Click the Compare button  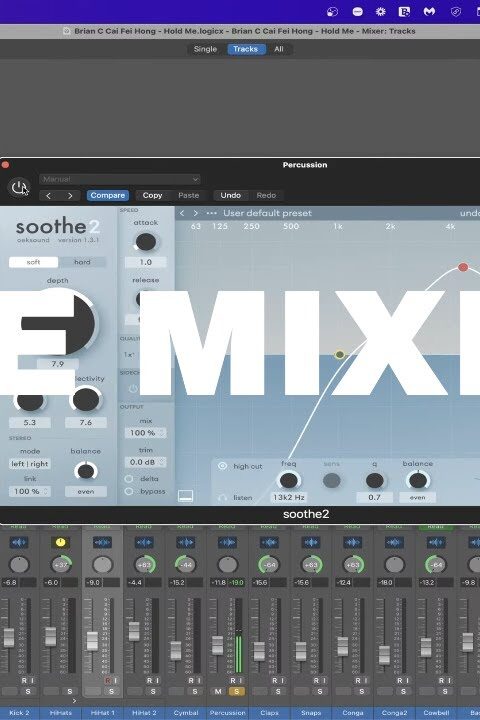pos(107,196)
